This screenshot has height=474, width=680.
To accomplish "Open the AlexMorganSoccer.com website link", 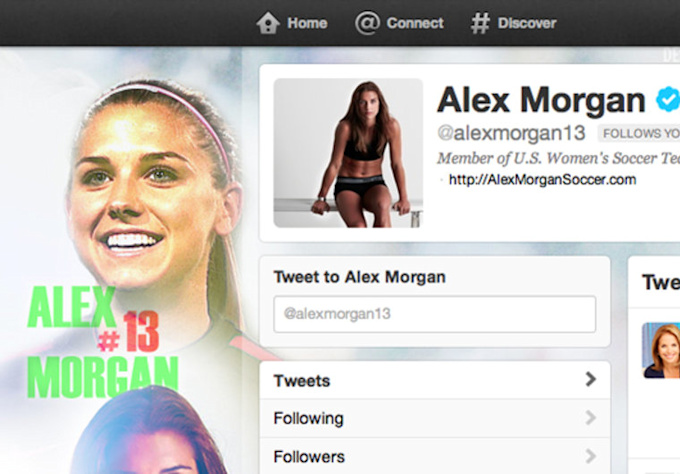I will (x=542, y=180).
